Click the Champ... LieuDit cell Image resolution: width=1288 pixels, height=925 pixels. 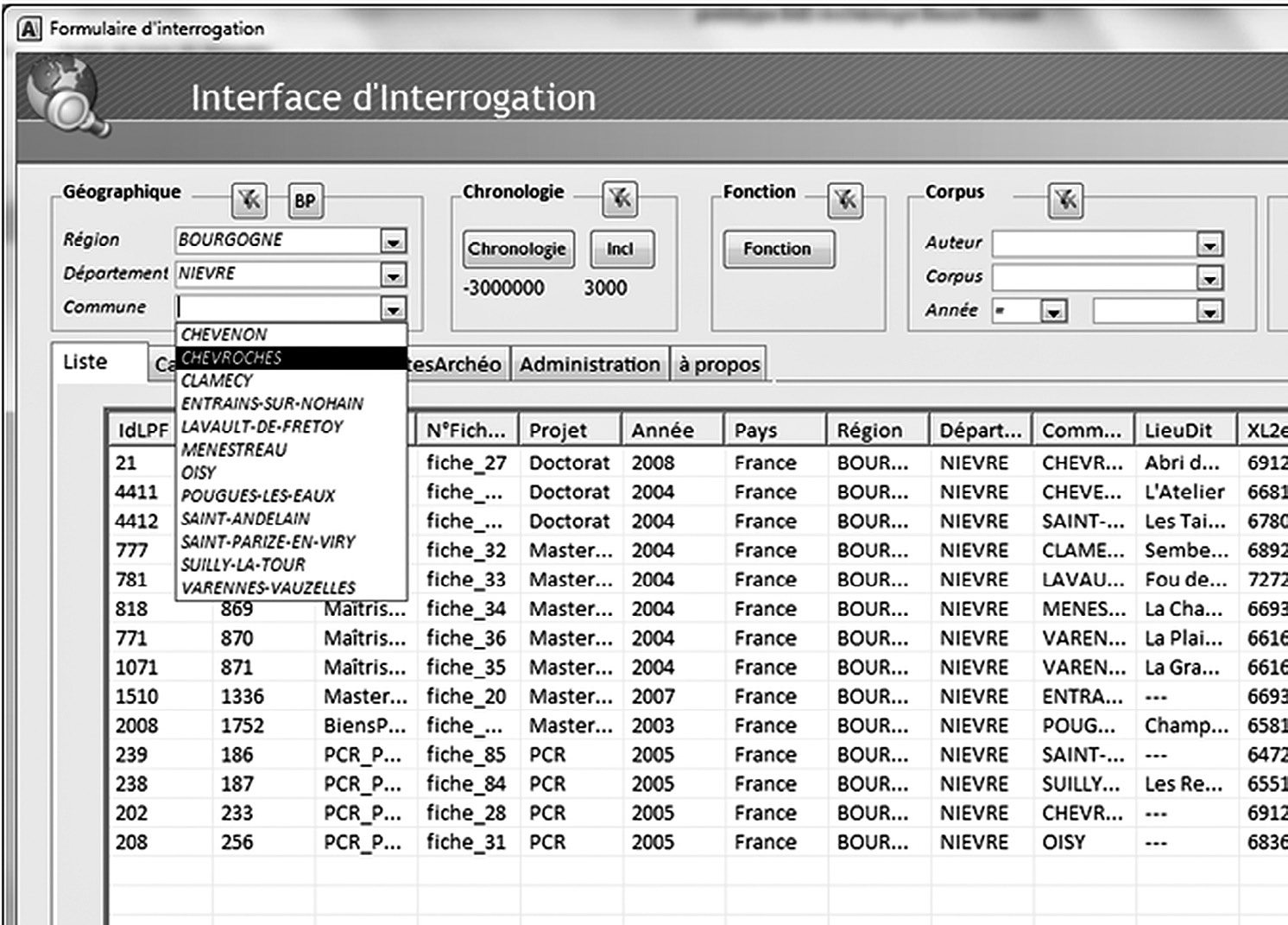[x=1186, y=725]
